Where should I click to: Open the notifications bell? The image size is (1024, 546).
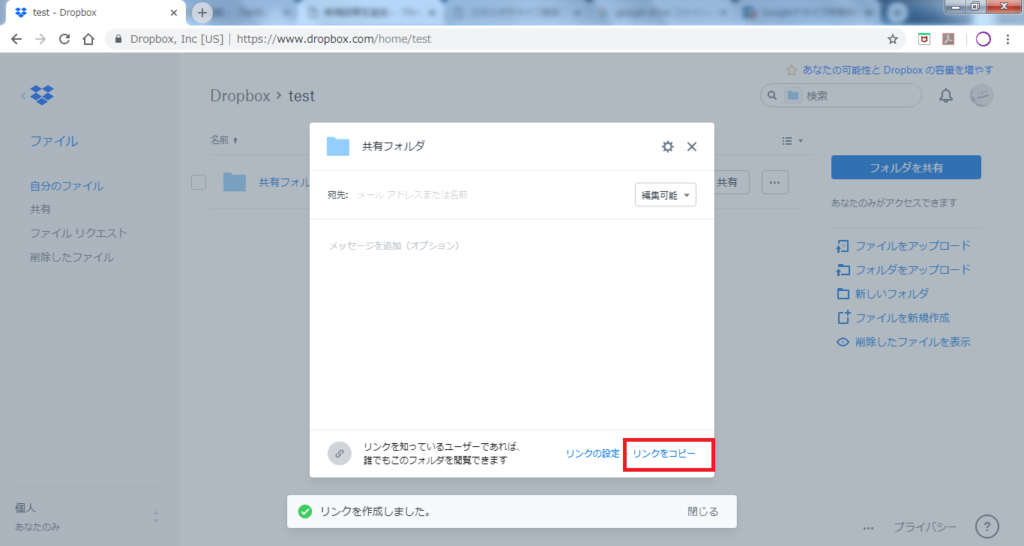click(x=946, y=96)
